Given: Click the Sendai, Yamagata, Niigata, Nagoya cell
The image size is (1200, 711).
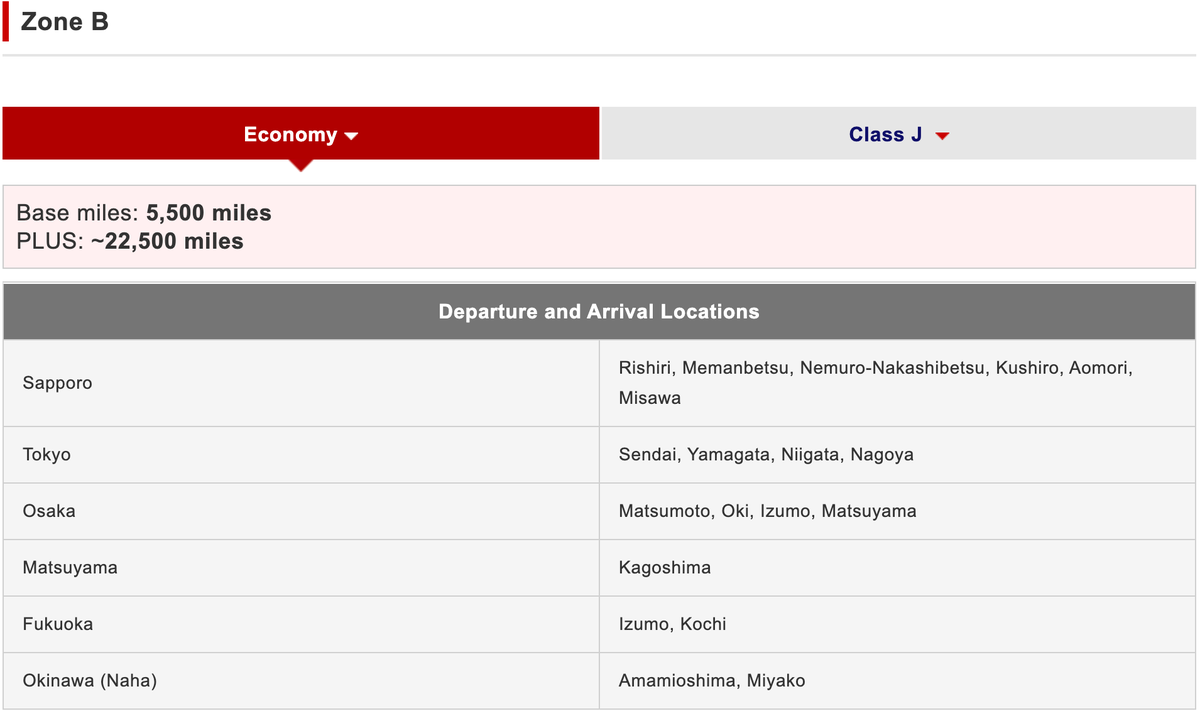Looking at the screenshot, I should tap(766, 455).
